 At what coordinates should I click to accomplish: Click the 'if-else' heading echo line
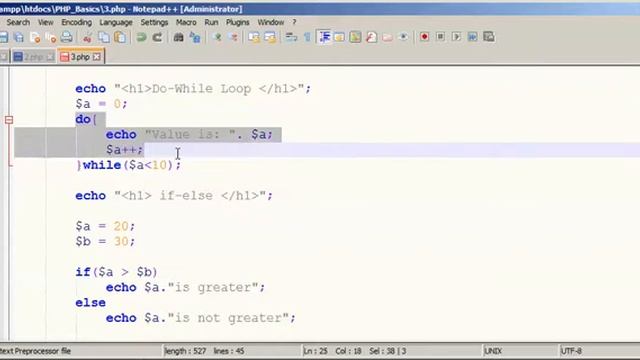pyautogui.click(x=174, y=196)
